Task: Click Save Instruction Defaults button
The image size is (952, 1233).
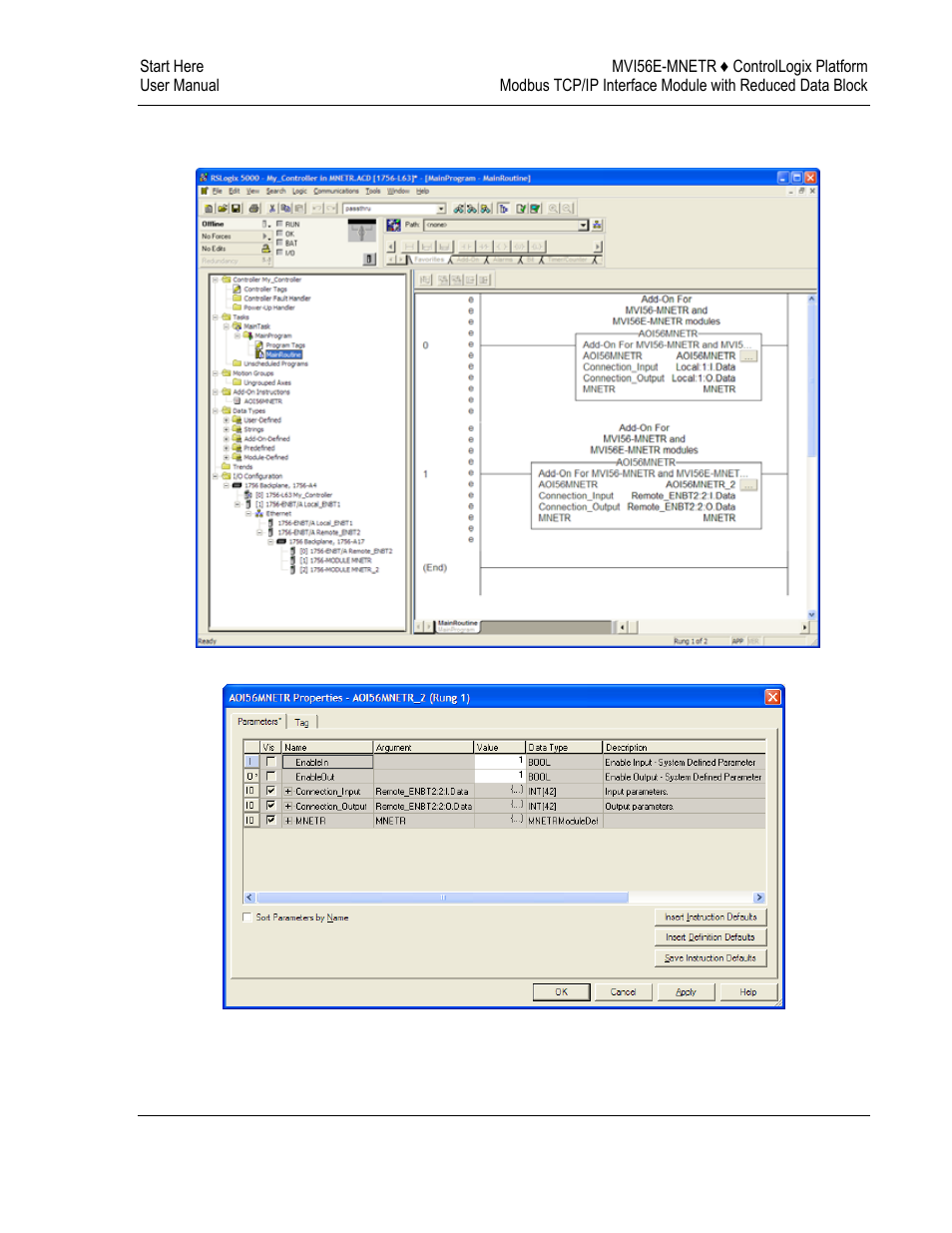Action: click(x=711, y=958)
